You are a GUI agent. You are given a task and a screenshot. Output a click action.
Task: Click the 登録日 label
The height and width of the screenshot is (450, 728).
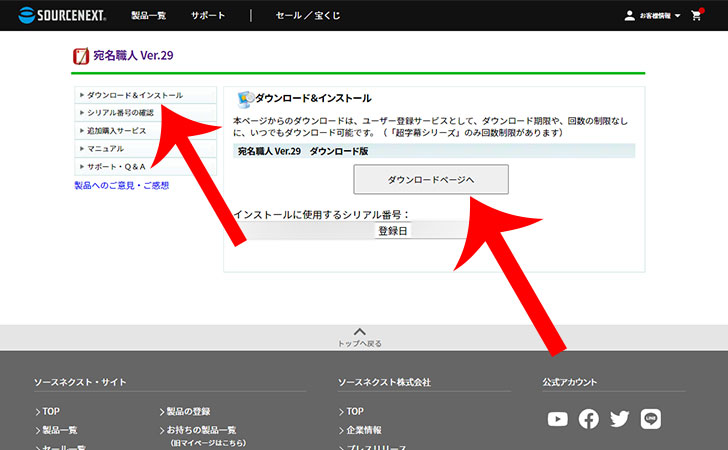tap(393, 231)
